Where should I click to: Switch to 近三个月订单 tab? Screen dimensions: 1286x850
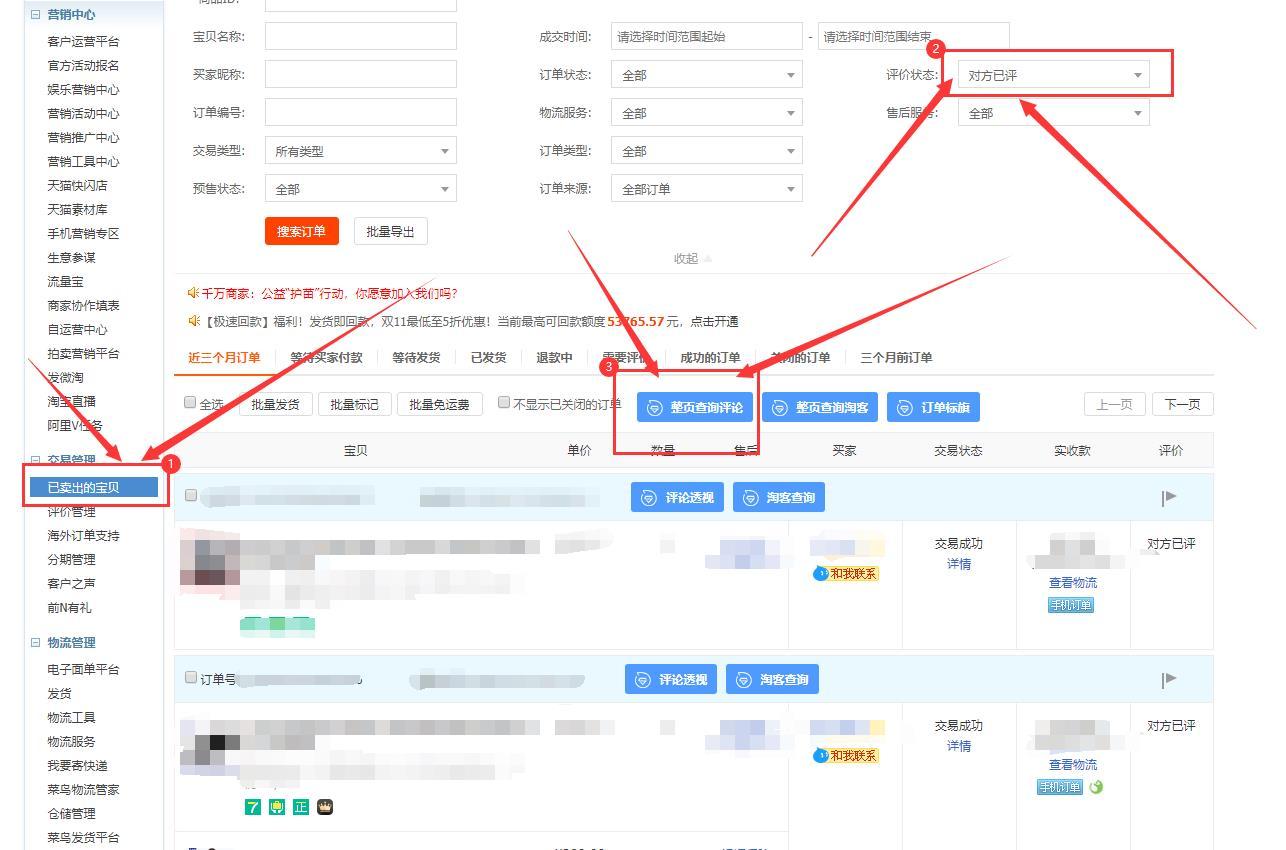[x=224, y=358]
